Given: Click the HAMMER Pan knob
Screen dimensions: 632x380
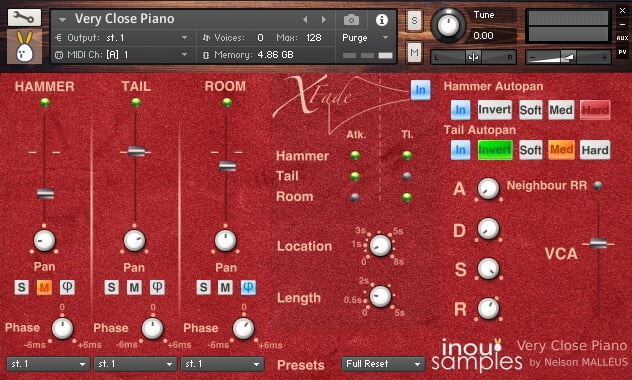Looking at the screenshot, I should (44, 241).
